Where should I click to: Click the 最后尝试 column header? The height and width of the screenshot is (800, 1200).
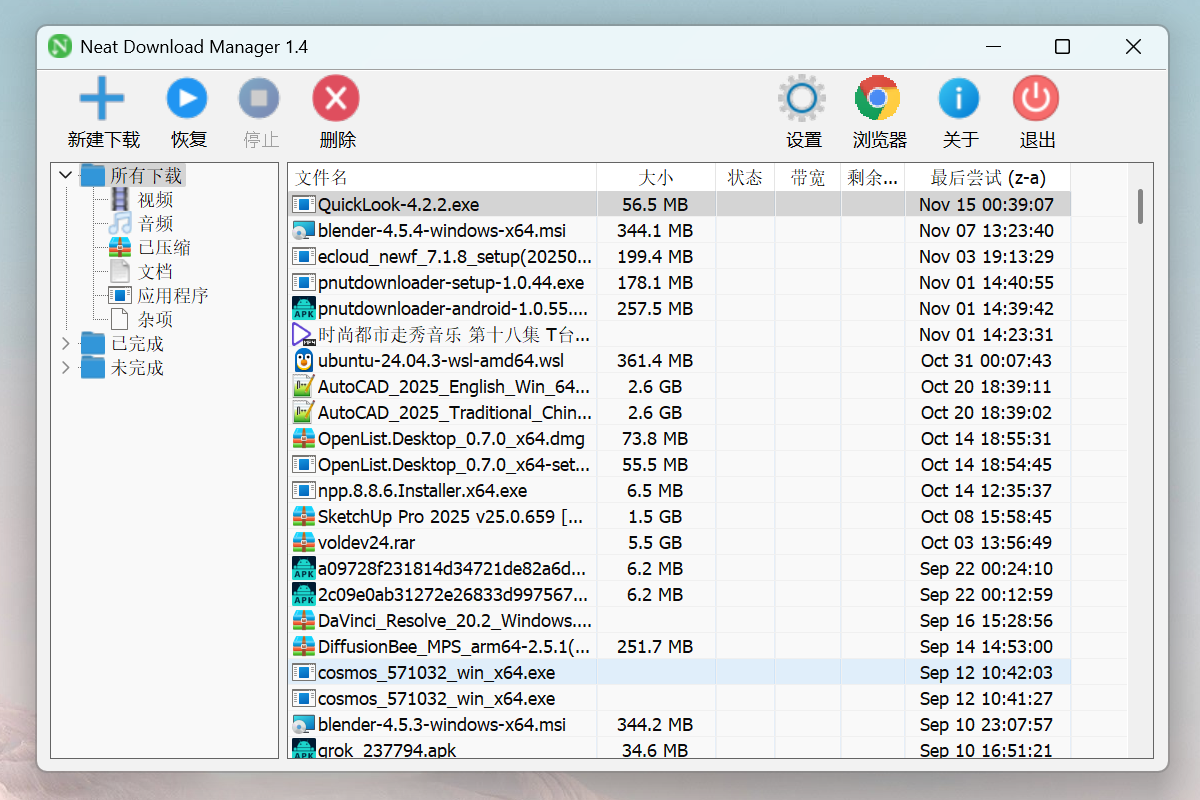(987, 178)
